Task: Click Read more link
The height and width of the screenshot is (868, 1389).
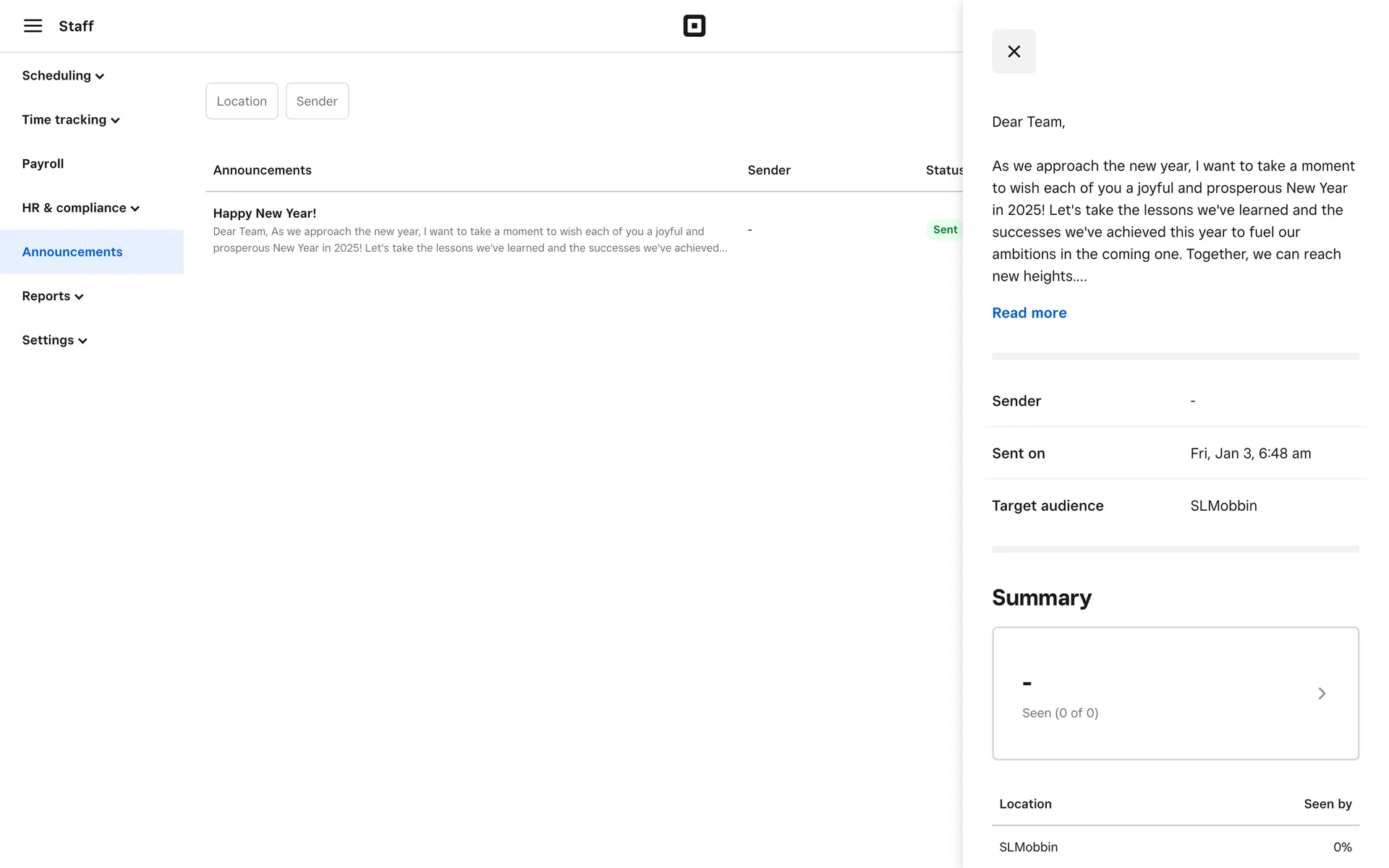Action: click(1029, 313)
